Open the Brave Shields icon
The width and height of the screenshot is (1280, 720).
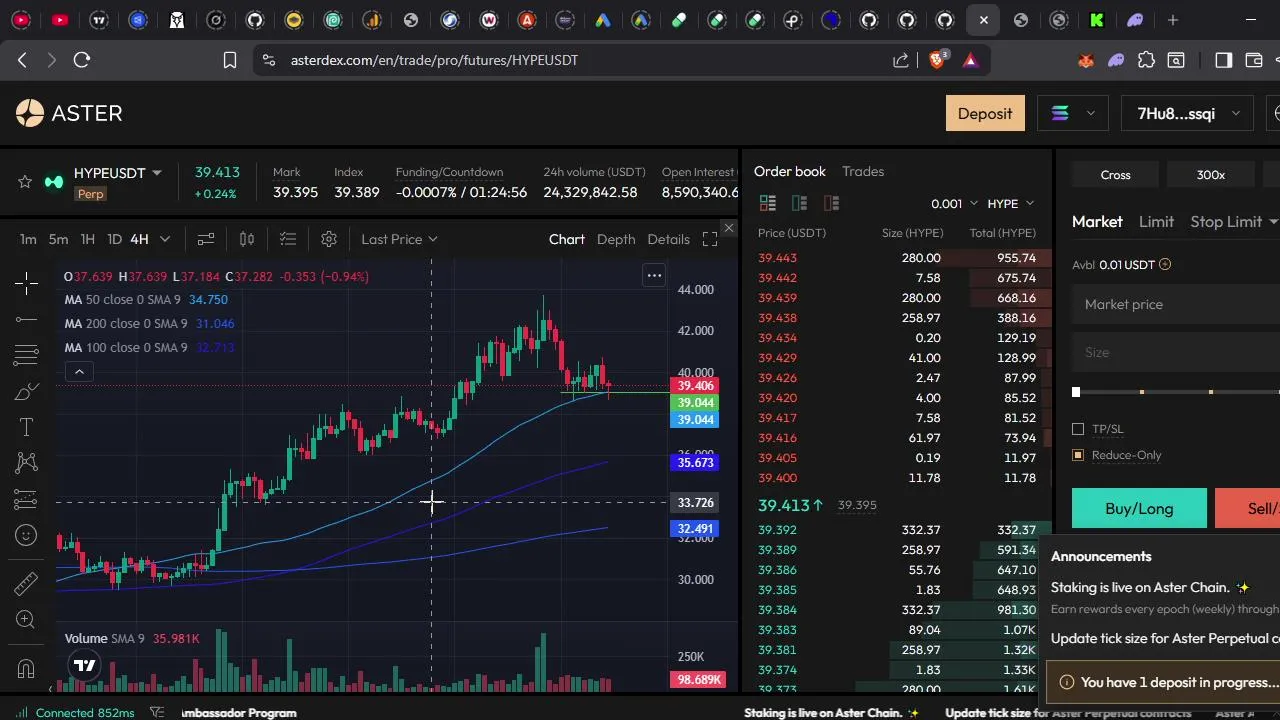937,60
